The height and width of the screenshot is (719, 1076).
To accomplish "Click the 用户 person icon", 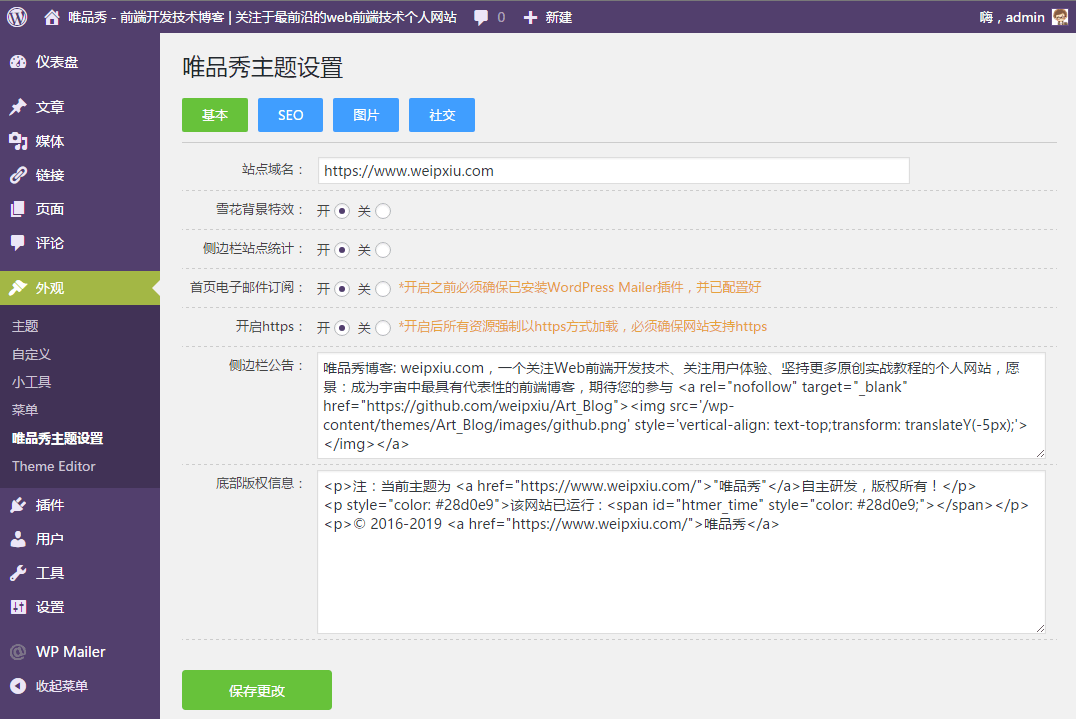I will (x=18, y=539).
